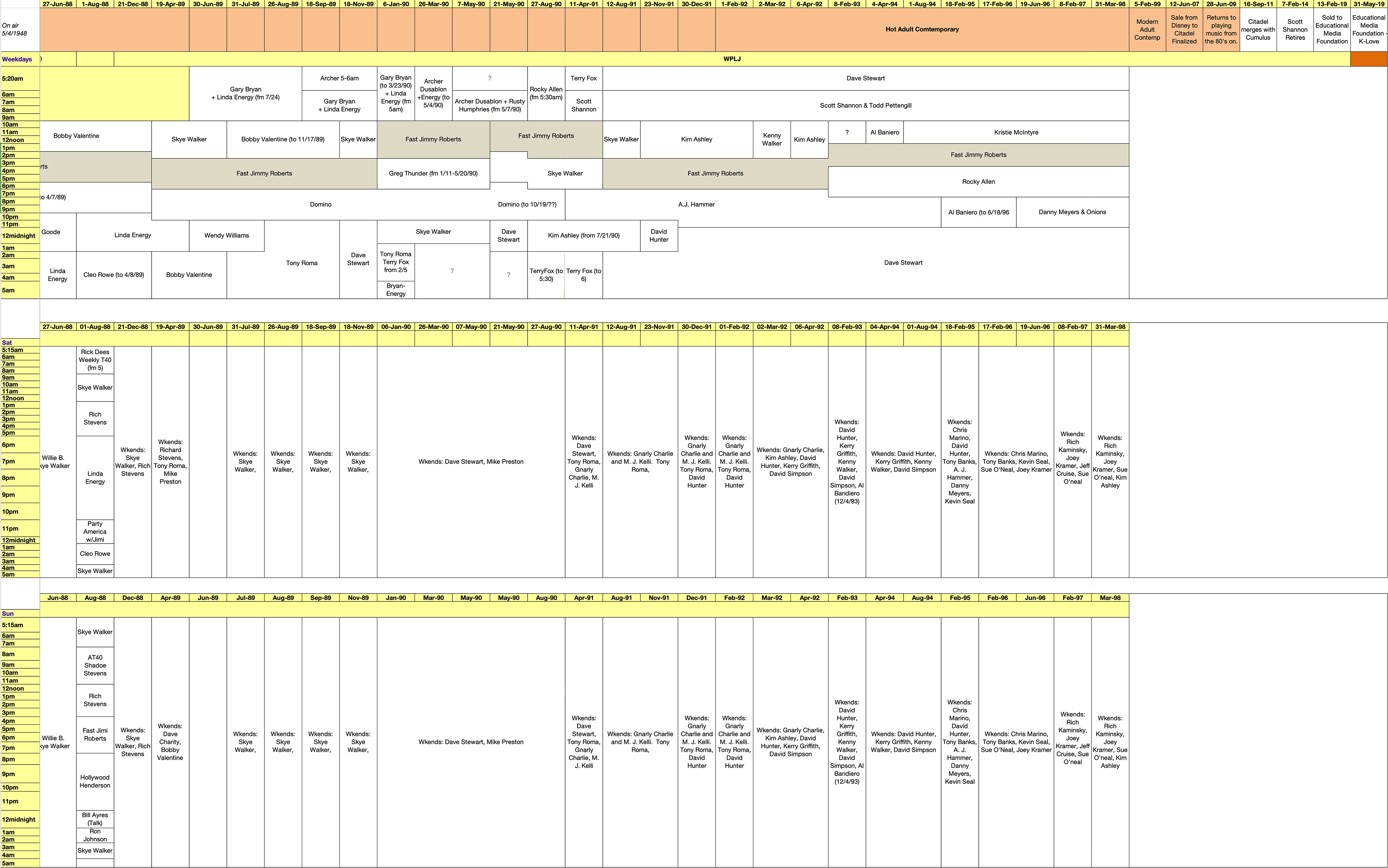Image resolution: width=1388 pixels, height=868 pixels.
Task: Select the A.J. Hammer evening cell
Action: pos(696,204)
